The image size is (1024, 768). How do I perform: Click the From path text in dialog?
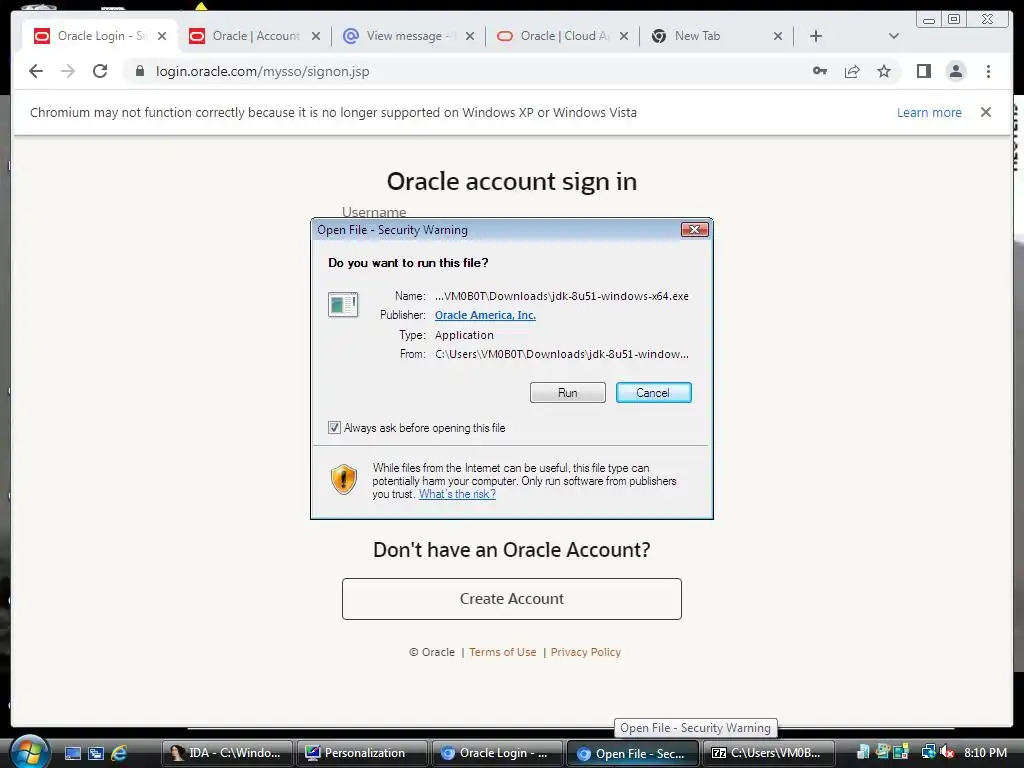[562, 354]
